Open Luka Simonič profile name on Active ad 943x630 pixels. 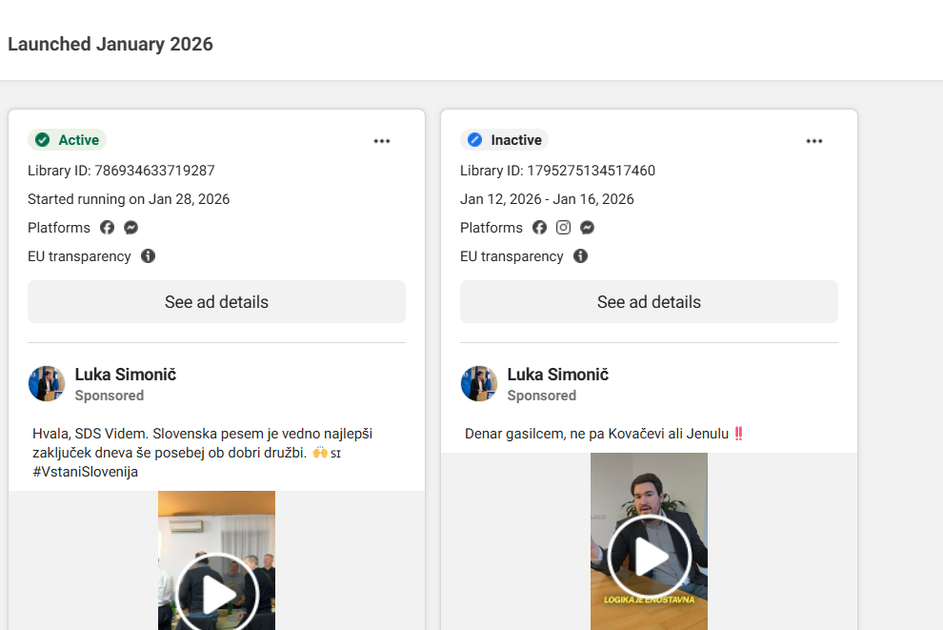point(125,375)
